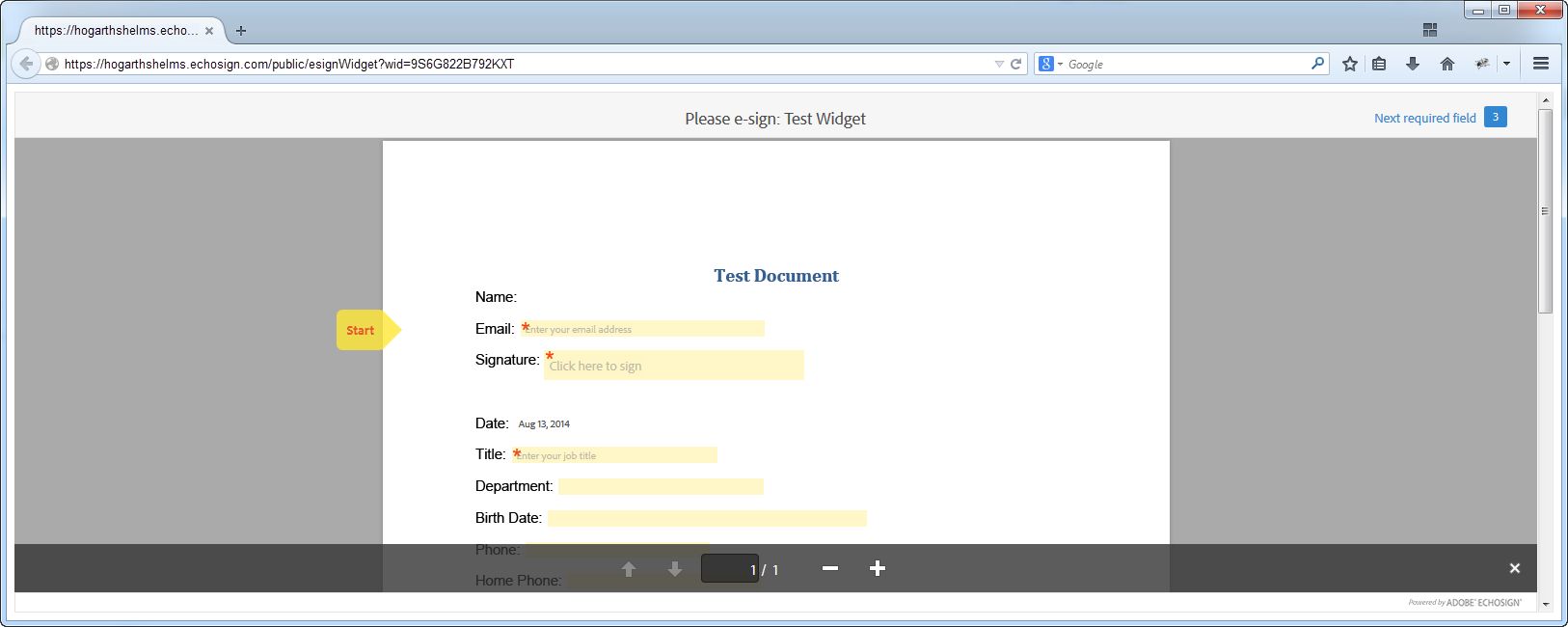1568x627 pixels.
Task: Expand the toolbar add-on dropdown arrow
Action: pos(1506,64)
